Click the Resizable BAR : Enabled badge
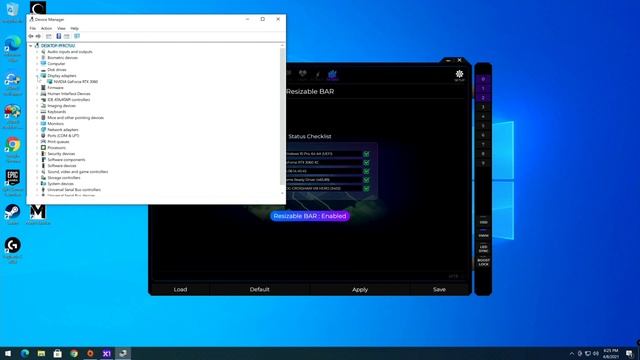Screen dimensions: 640x360 tap(310, 216)
